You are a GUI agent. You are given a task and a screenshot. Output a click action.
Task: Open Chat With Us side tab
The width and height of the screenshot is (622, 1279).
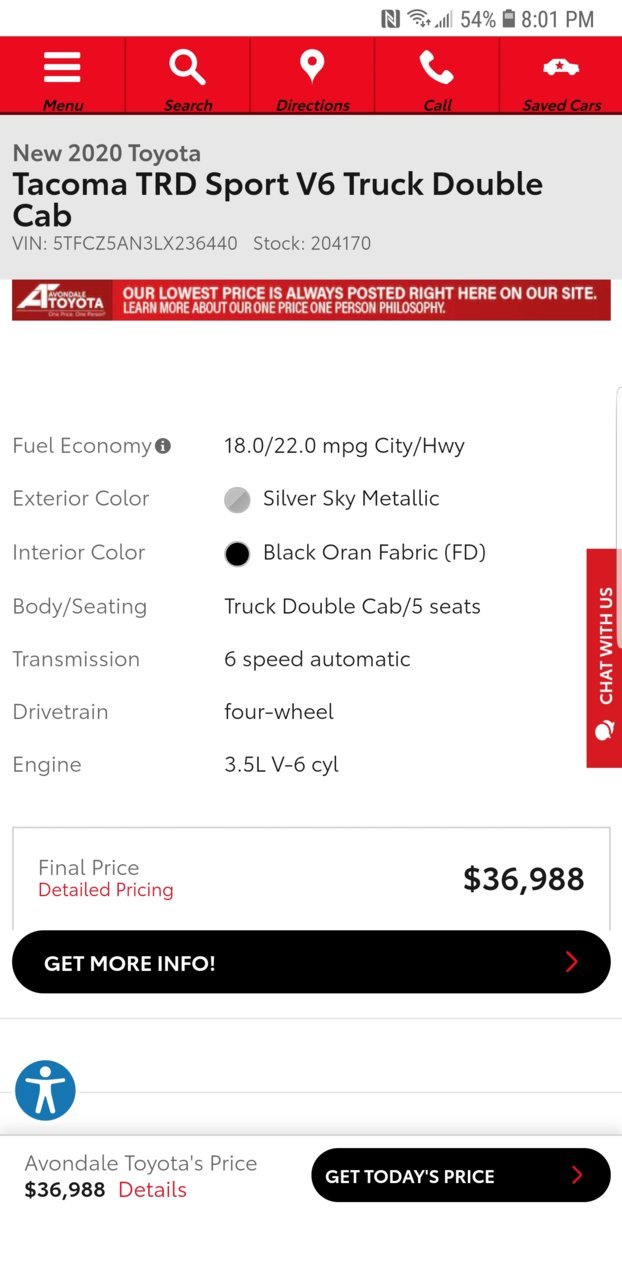[x=604, y=658]
